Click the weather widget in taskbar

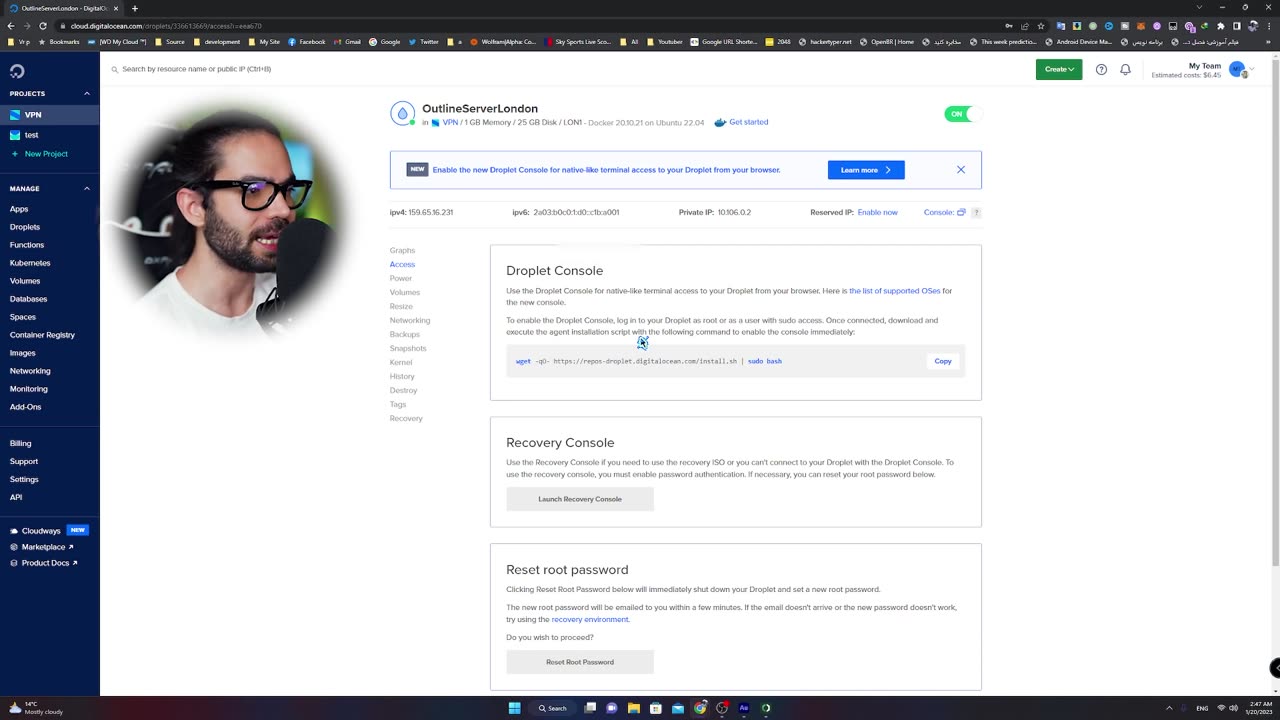click(36, 708)
